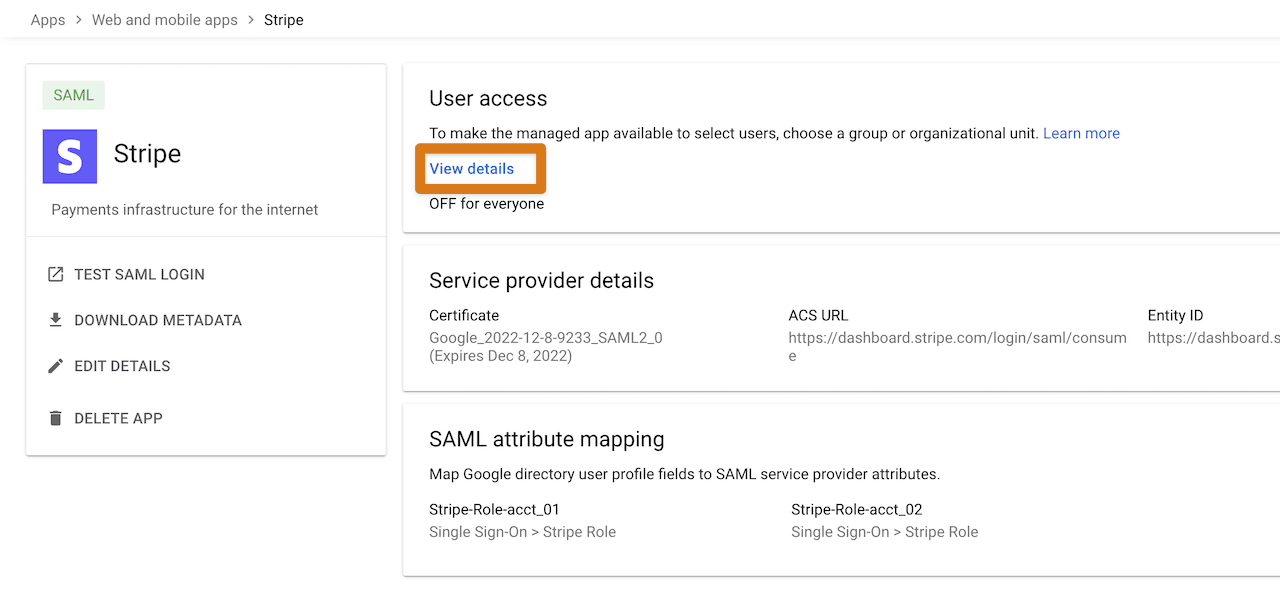Click the pencil icon beside Edit Details
Image resolution: width=1280 pixels, height=603 pixels.
click(56, 366)
